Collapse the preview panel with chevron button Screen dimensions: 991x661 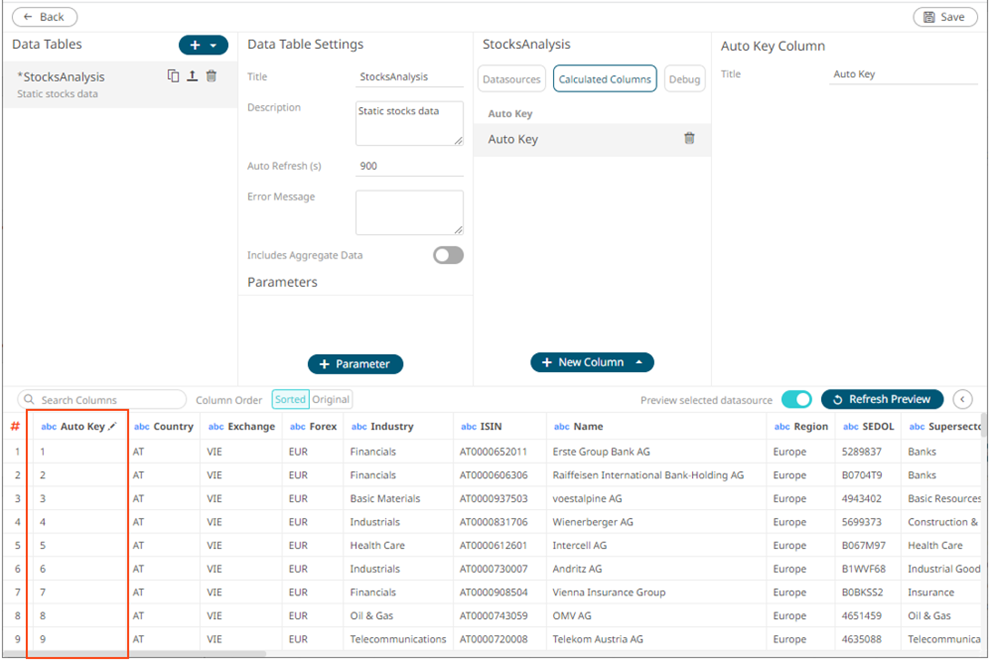pyautogui.click(x=963, y=399)
